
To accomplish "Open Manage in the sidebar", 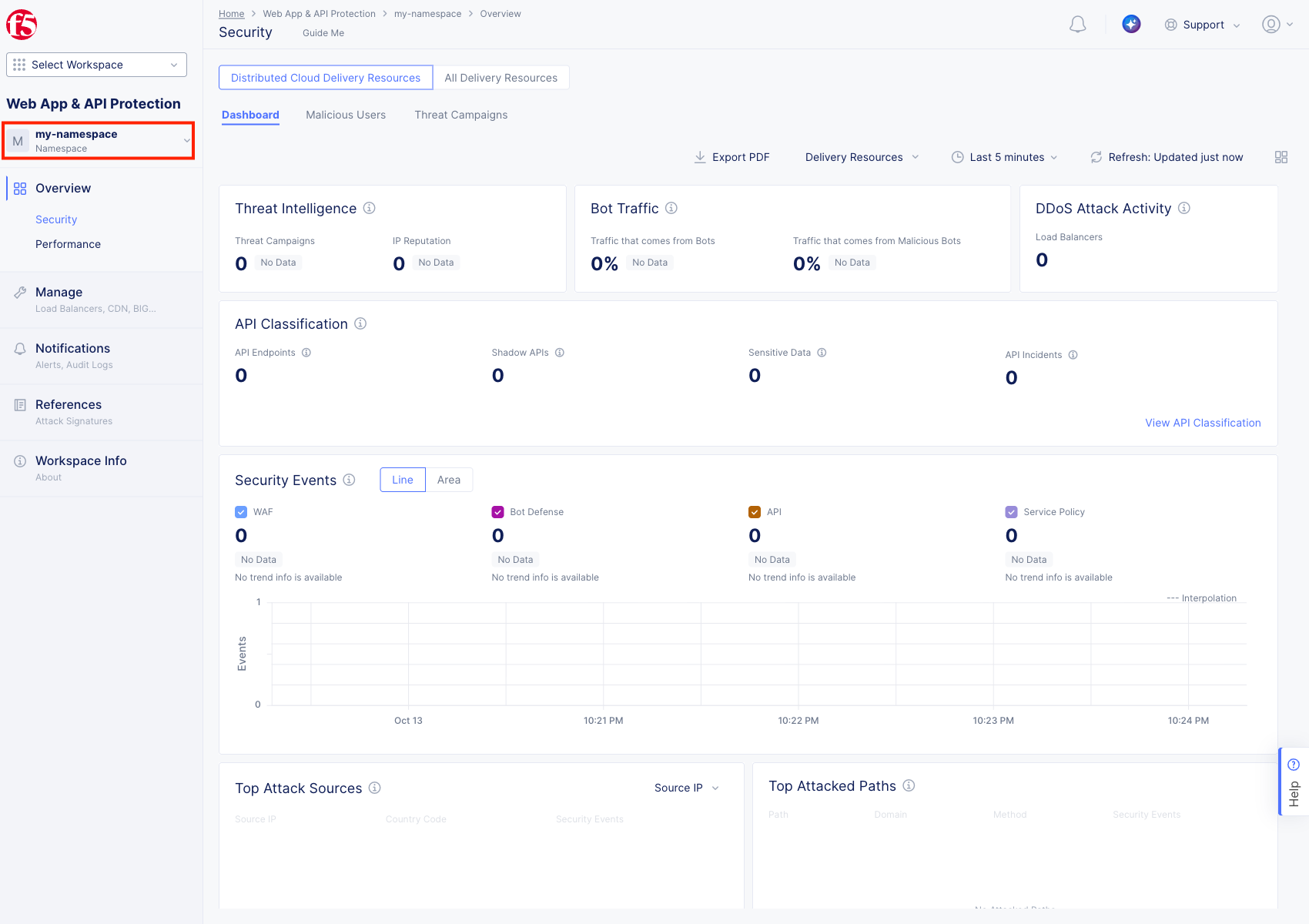I will (101, 300).
